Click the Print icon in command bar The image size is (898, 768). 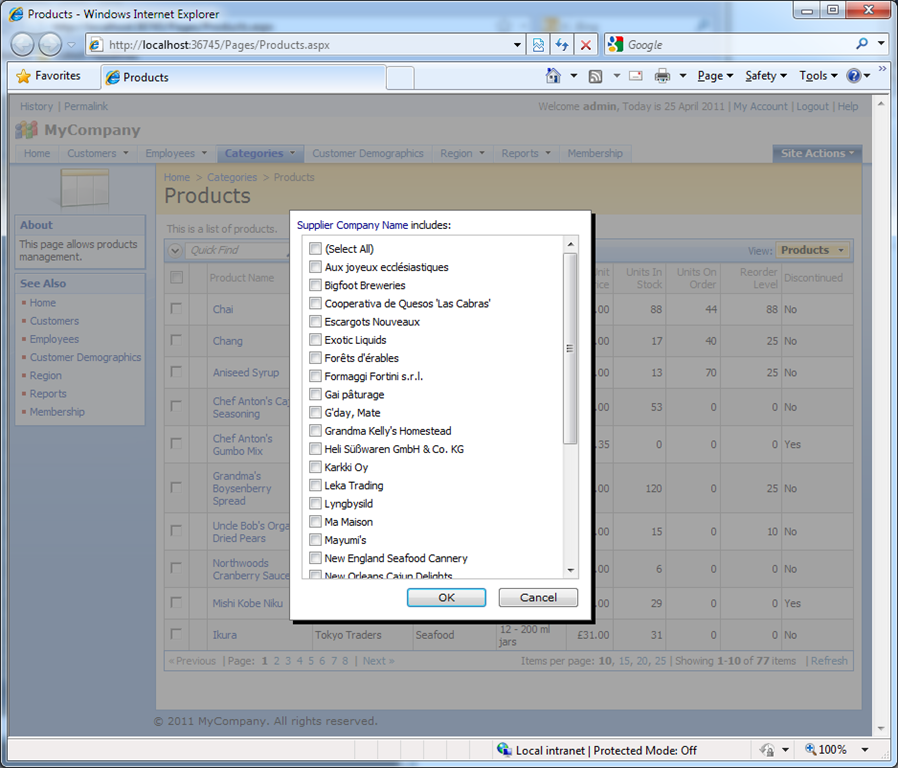pyautogui.click(x=662, y=76)
